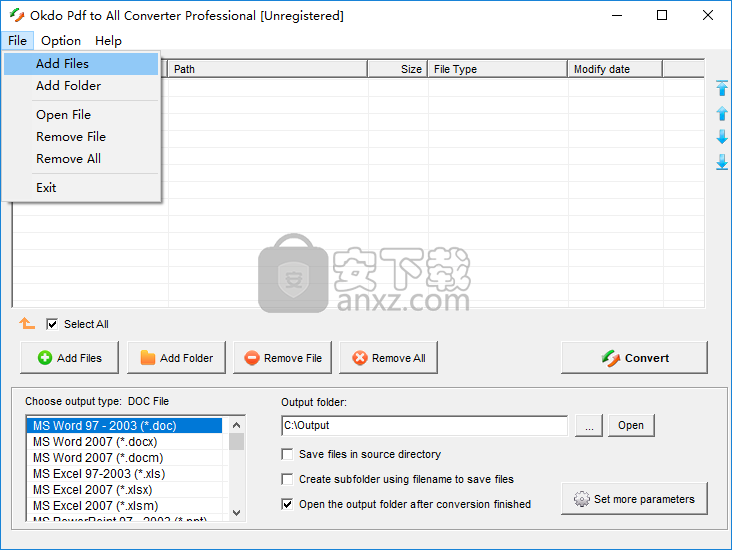
Task: Click the orange up-level arrow icon
Action: click(x=27, y=323)
